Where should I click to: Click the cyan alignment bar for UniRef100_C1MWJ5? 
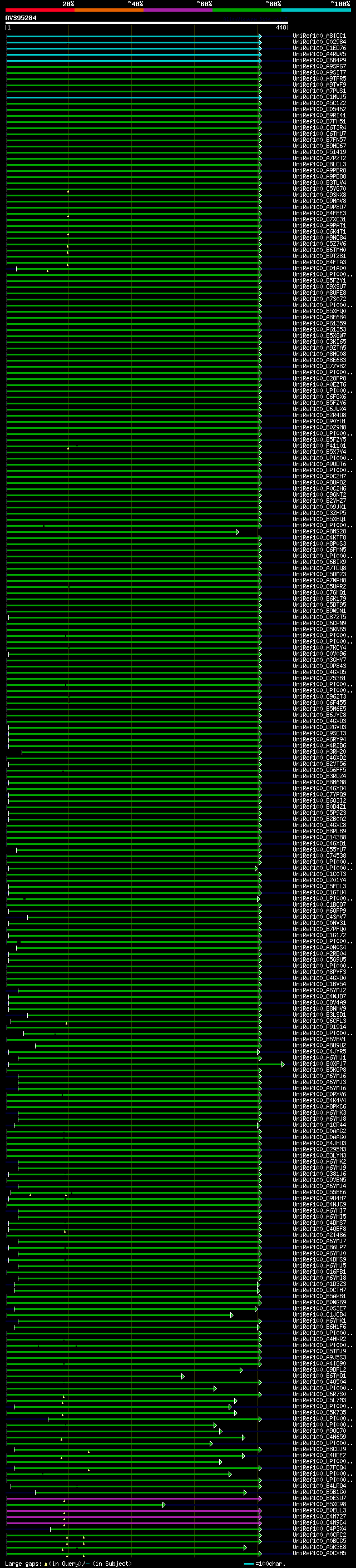click(x=134, y=97)
